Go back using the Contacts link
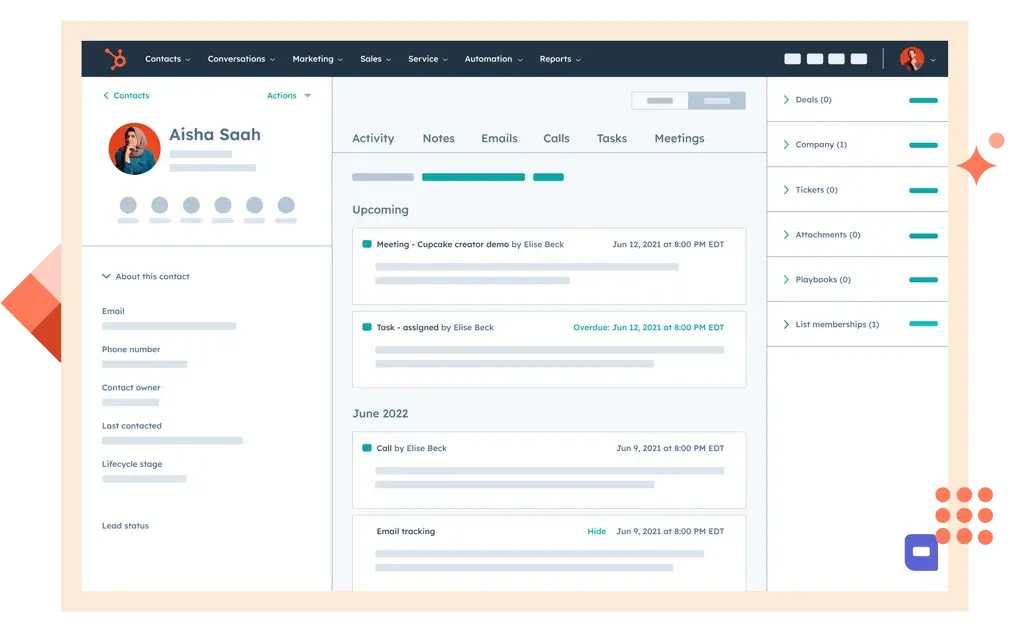 (x=125, y=95)
